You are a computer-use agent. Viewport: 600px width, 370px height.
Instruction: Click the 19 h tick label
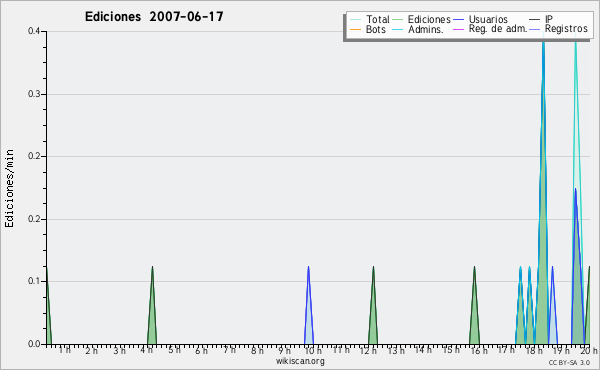[x=561, y=350]
